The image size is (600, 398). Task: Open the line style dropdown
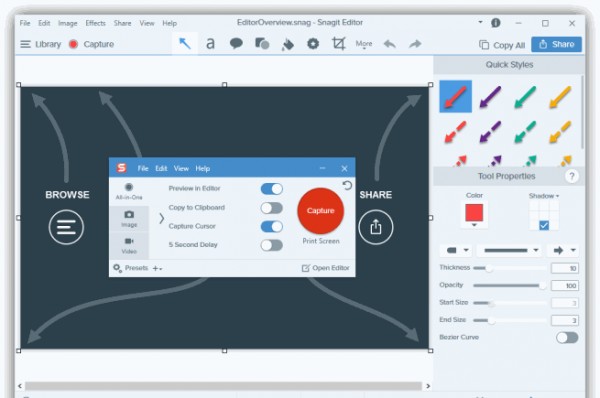[511, 250]
